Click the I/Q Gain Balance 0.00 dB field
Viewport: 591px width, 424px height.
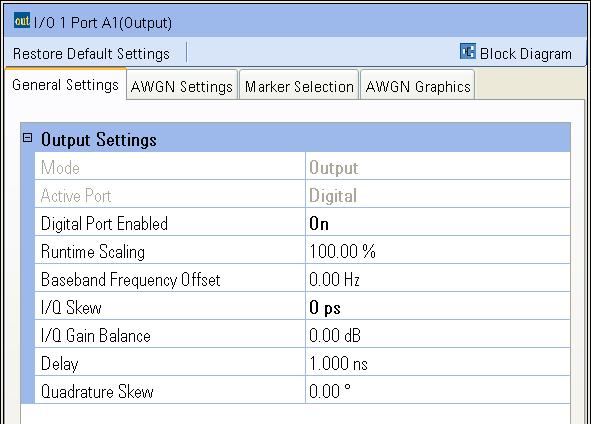438,335
